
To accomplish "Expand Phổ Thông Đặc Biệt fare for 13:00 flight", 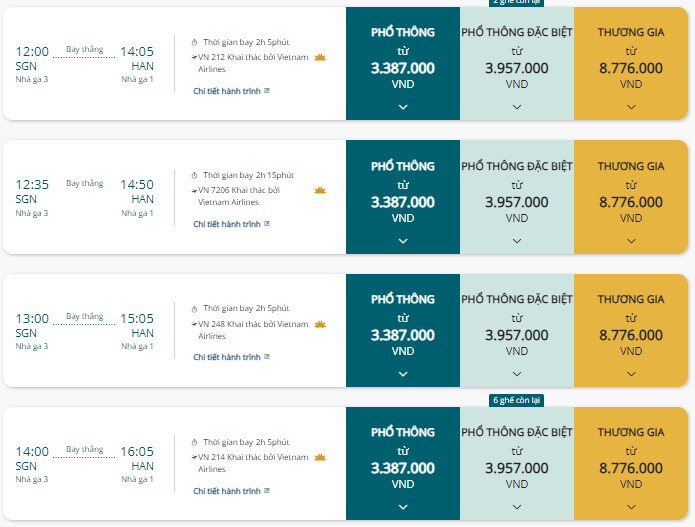I will (517, 373).
